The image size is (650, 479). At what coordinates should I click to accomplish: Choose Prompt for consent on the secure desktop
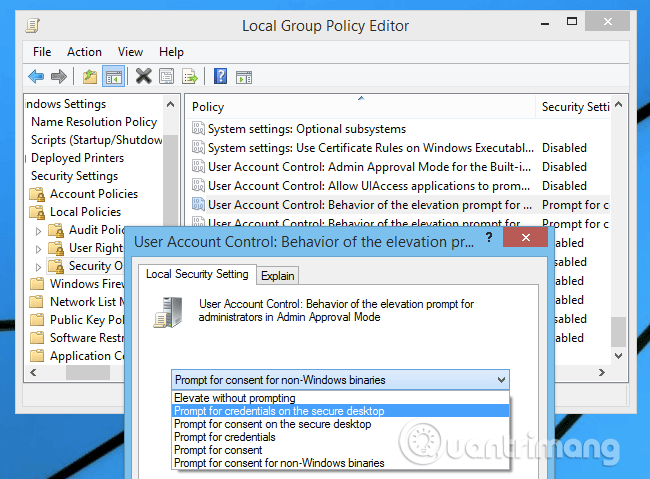coord(340,424)
